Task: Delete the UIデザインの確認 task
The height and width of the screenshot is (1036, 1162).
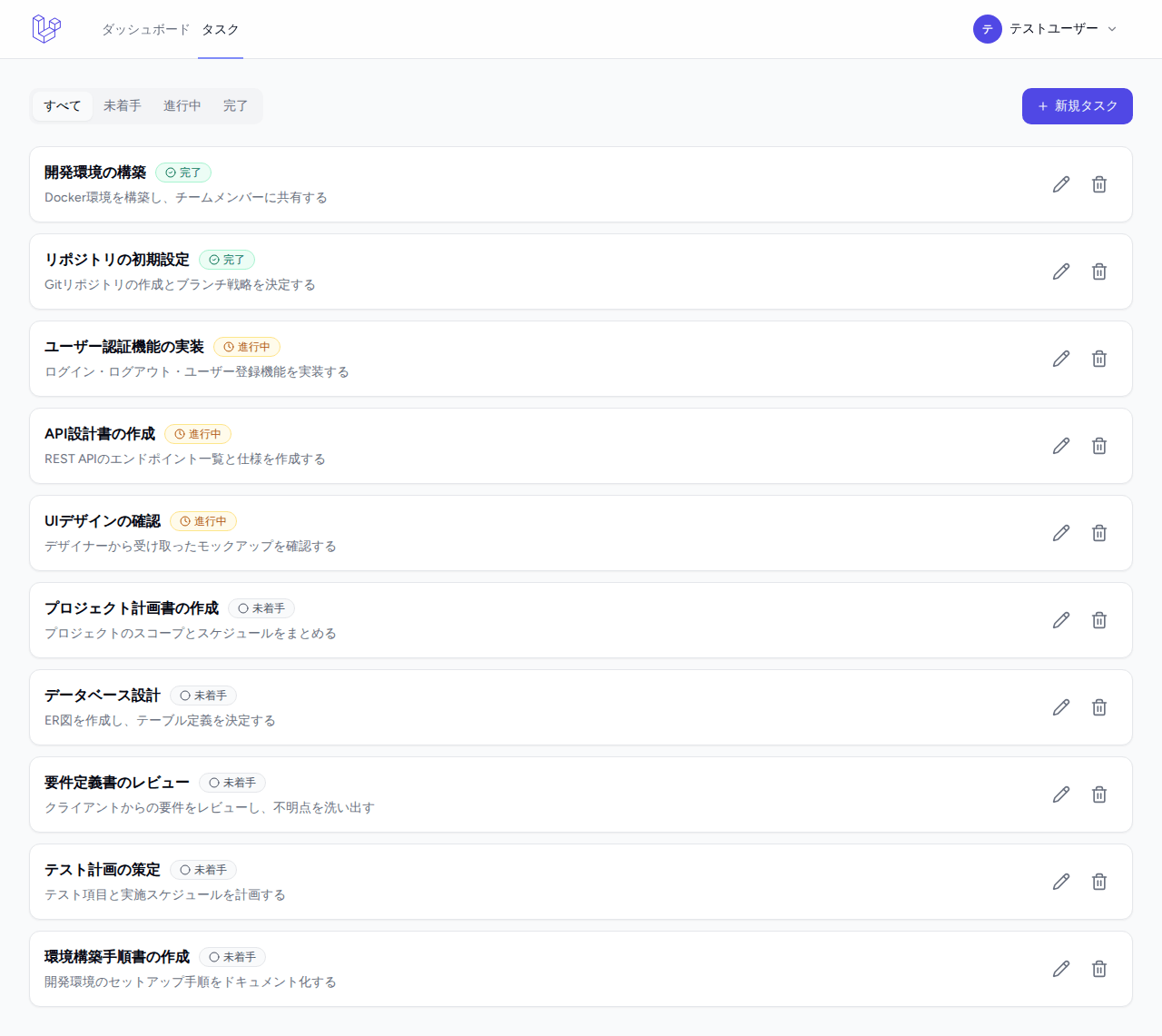Action: [1099, 533]
